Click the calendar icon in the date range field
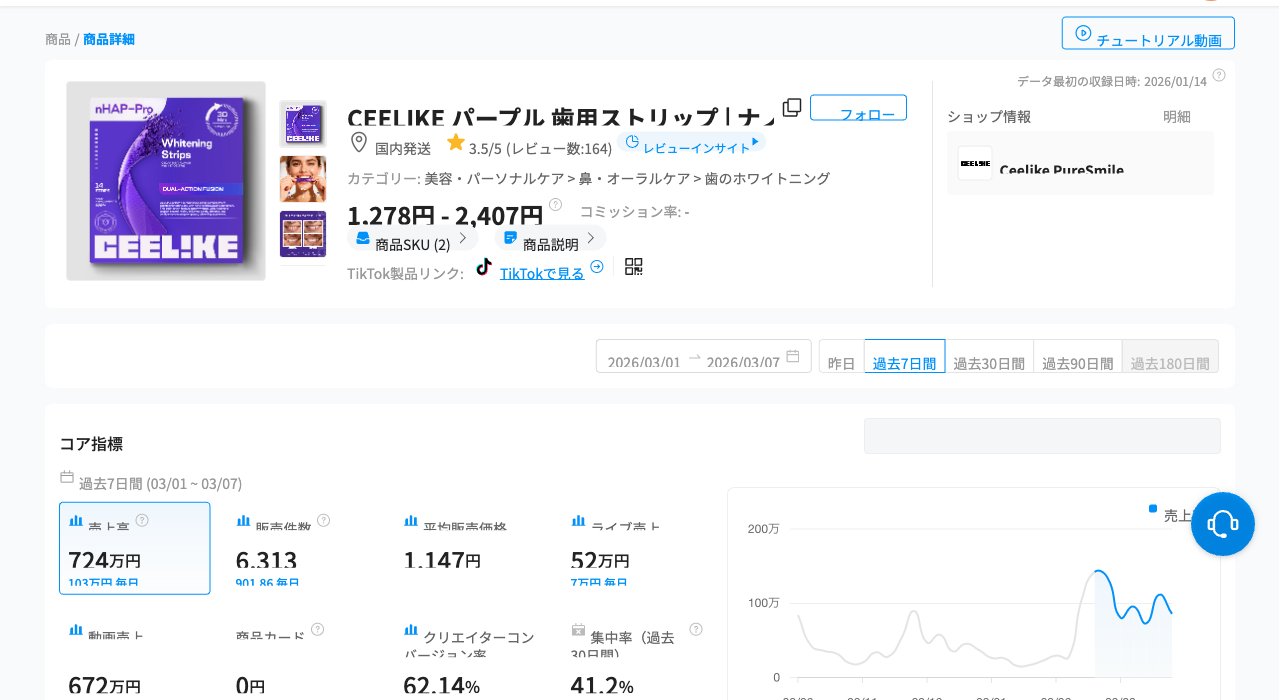 coord(795,357)
